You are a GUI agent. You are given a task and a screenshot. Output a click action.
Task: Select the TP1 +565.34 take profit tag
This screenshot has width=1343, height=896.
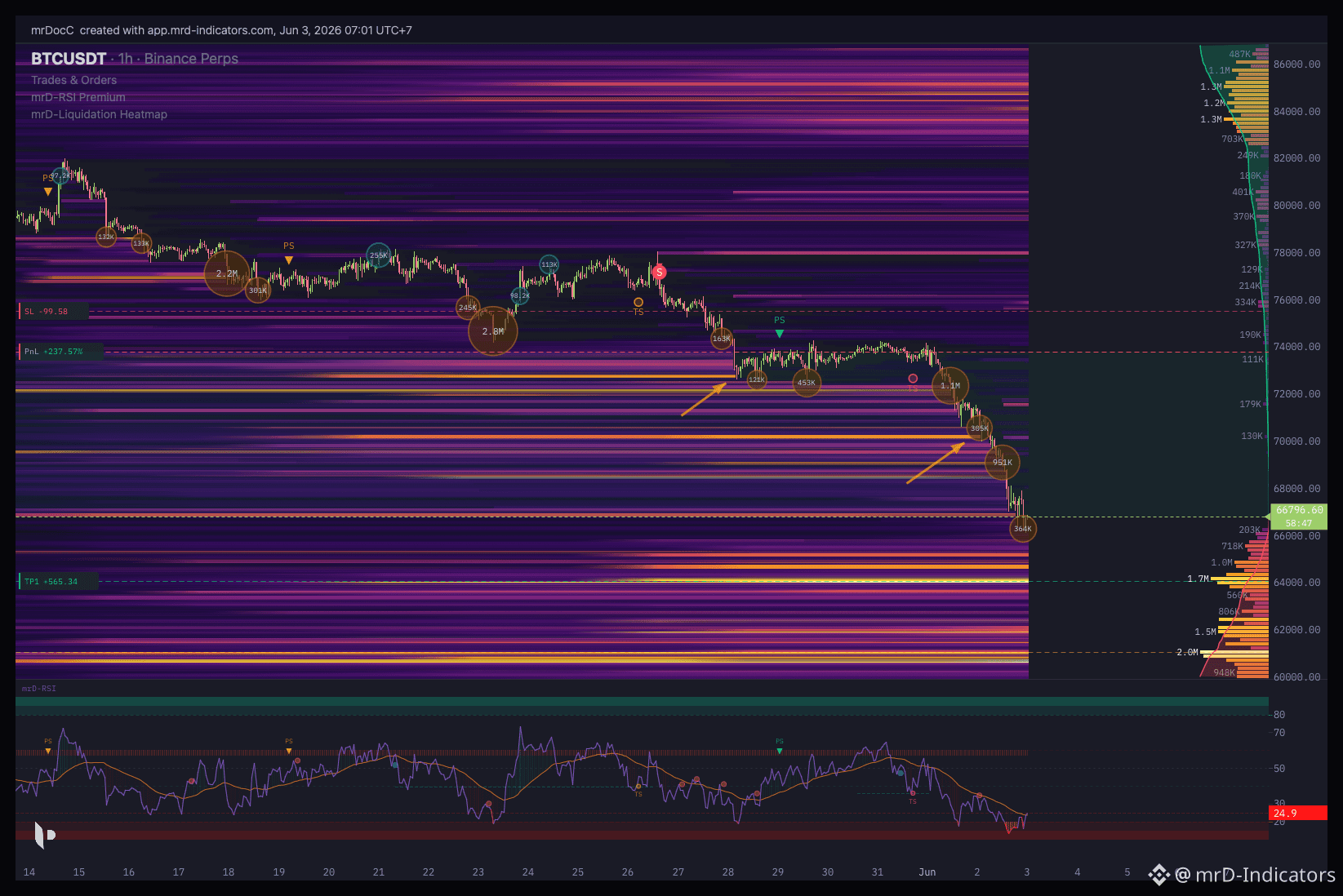pos(58,582)
